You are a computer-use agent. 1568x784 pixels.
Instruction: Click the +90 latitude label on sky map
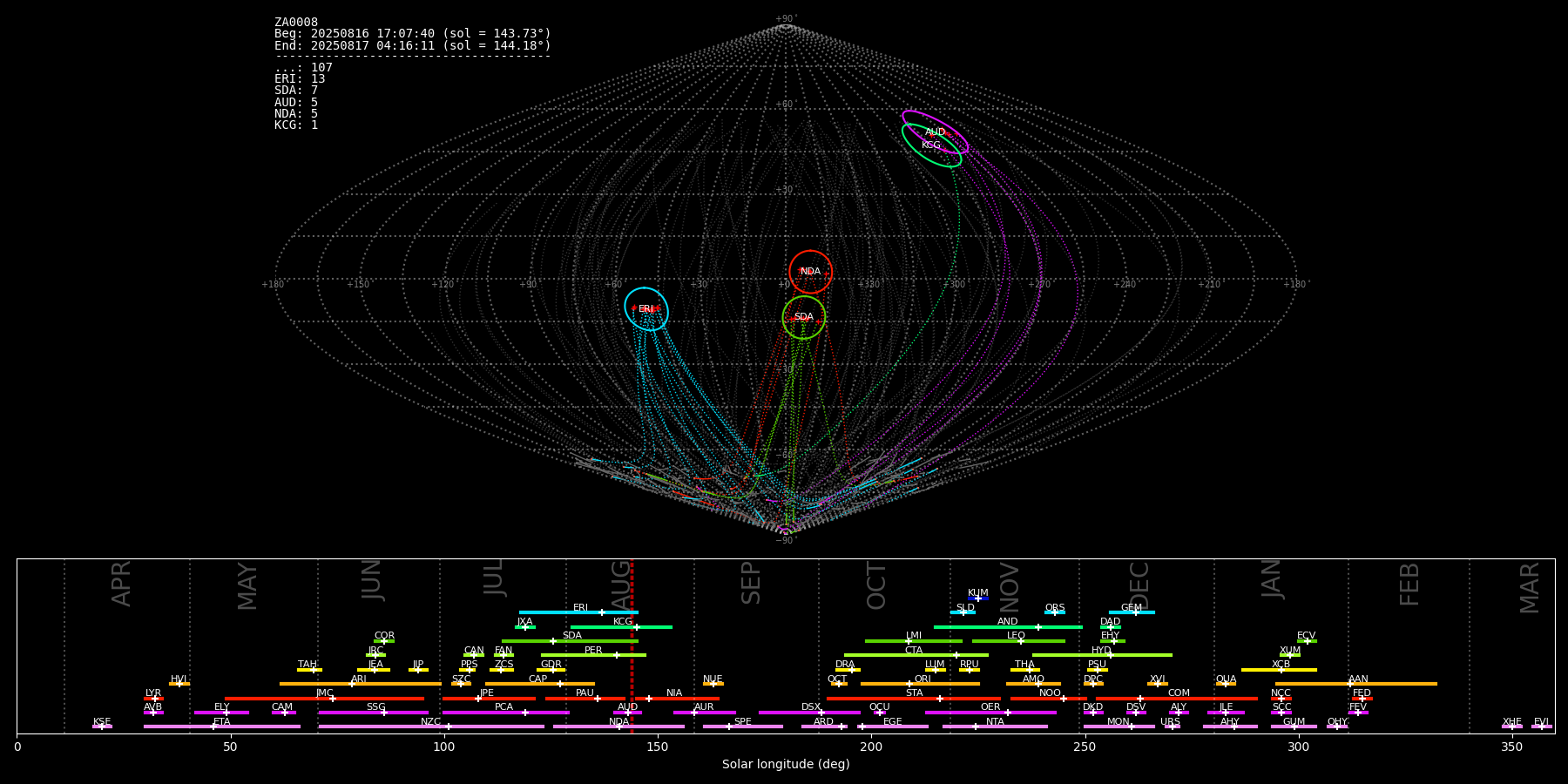pyautogui.click(x=785, y=19)
